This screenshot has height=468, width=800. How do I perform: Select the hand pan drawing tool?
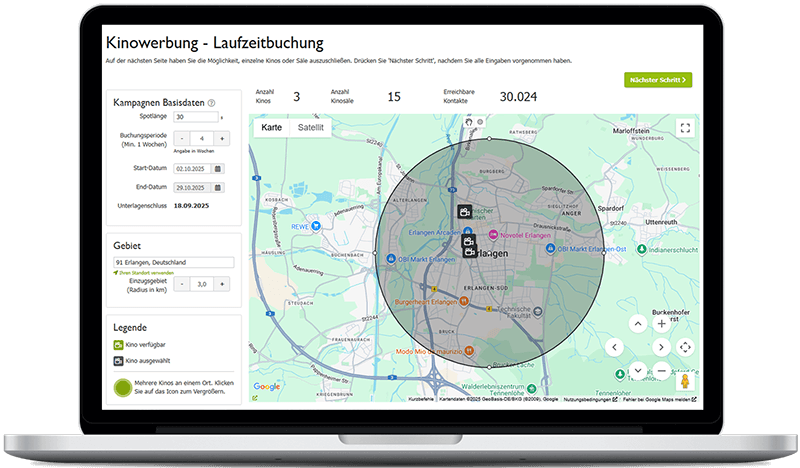[469, 122]
